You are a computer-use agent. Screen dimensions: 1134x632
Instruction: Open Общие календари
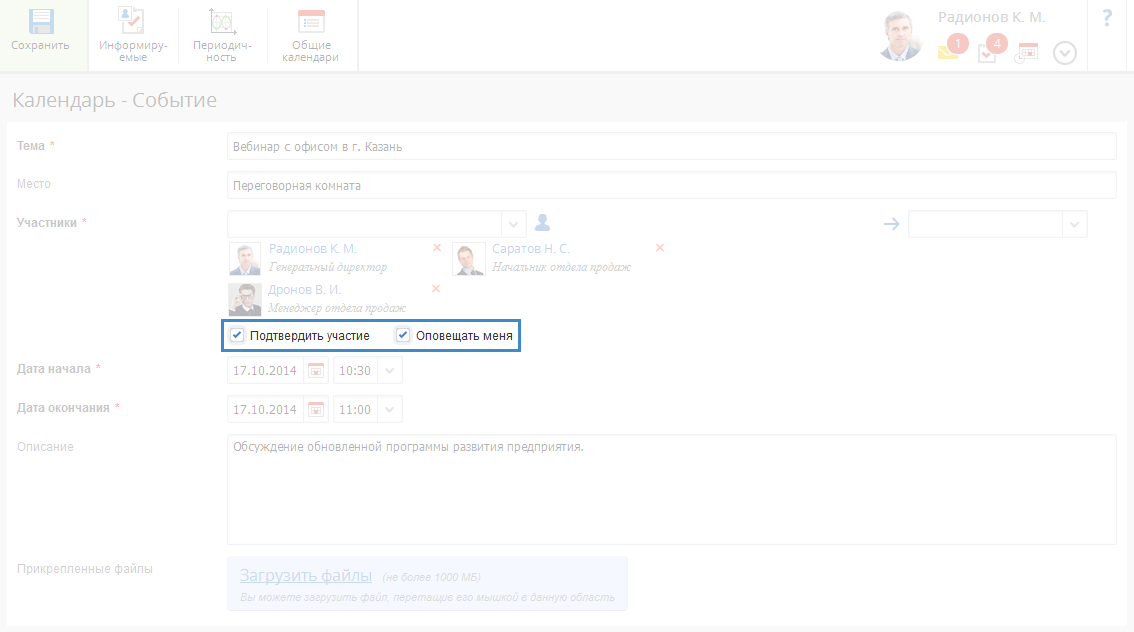[x=311, y=34]
